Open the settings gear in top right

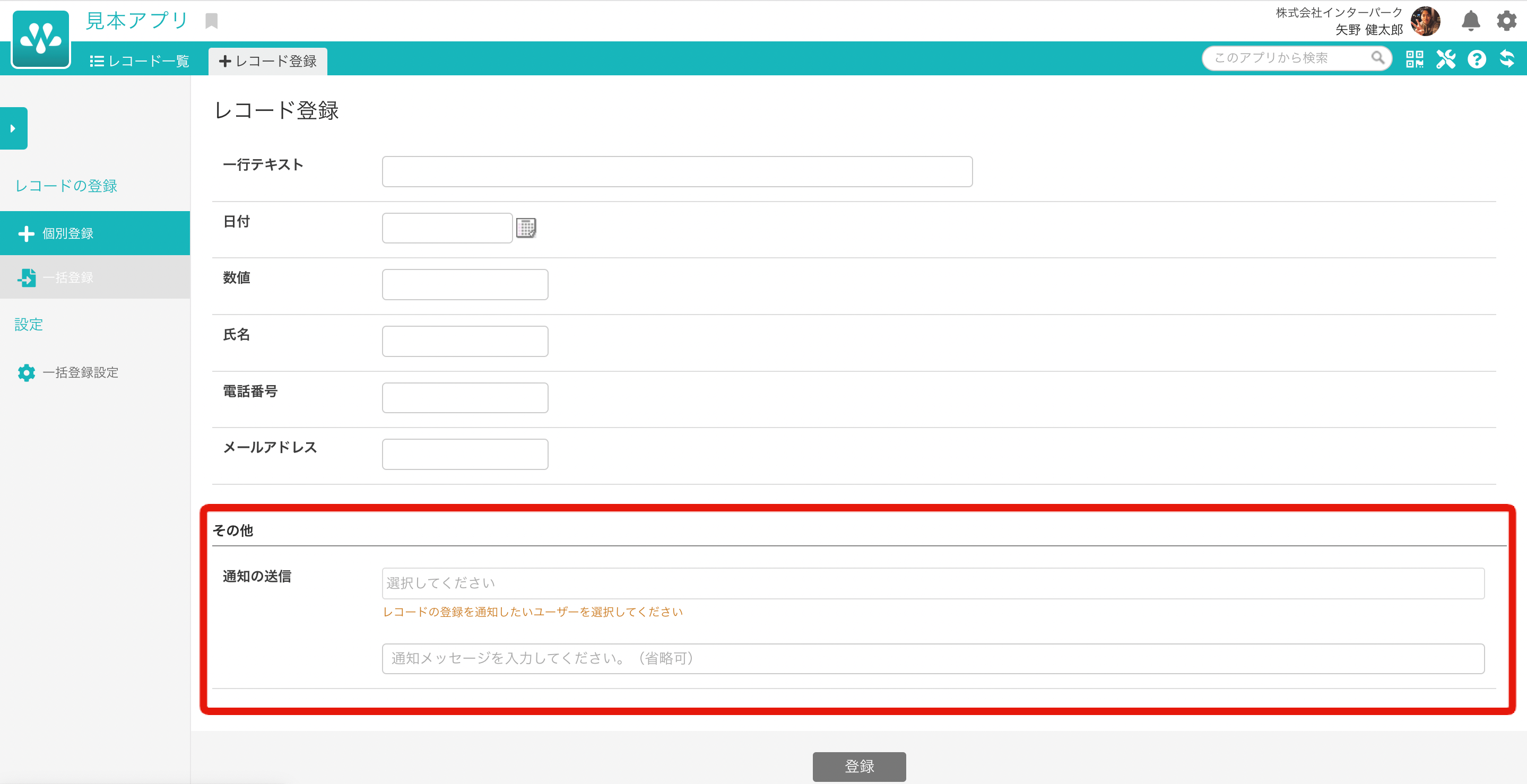tap(1506, 21)
